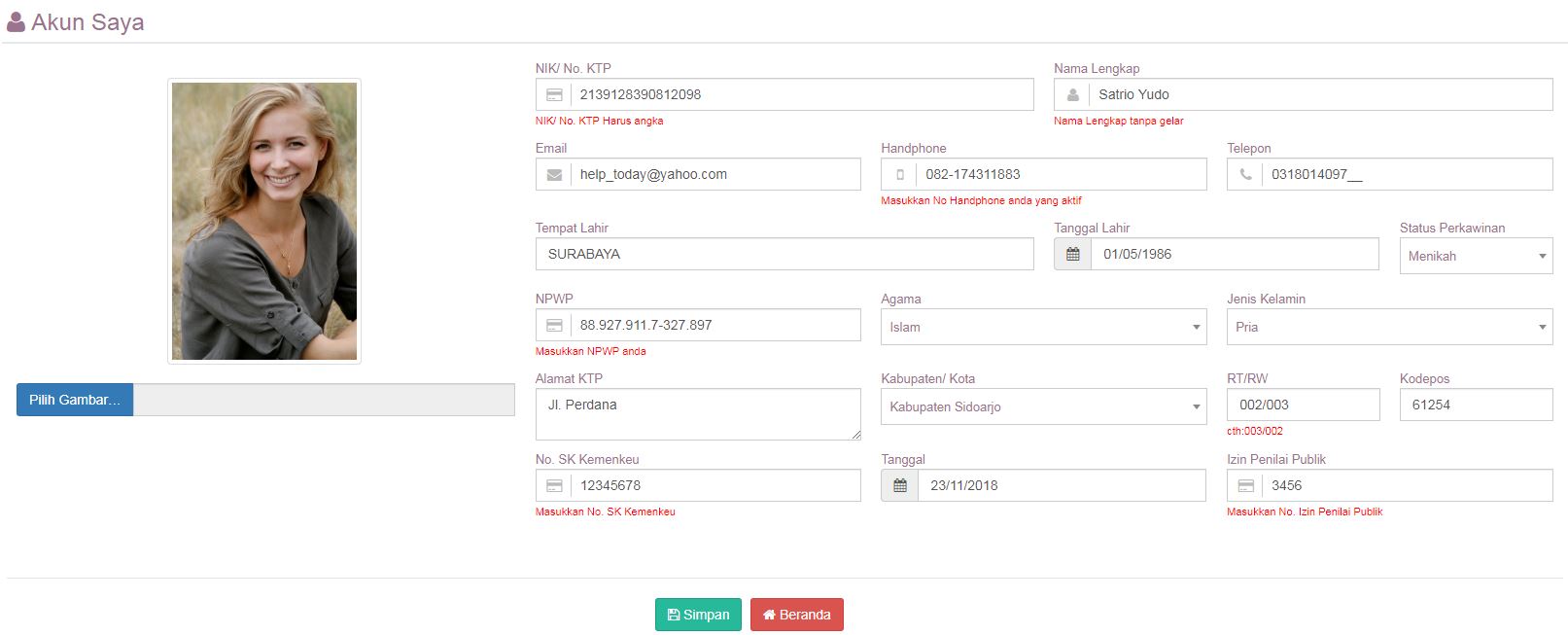Open the Status Perkawinan dropdown

coord(1476,257)
